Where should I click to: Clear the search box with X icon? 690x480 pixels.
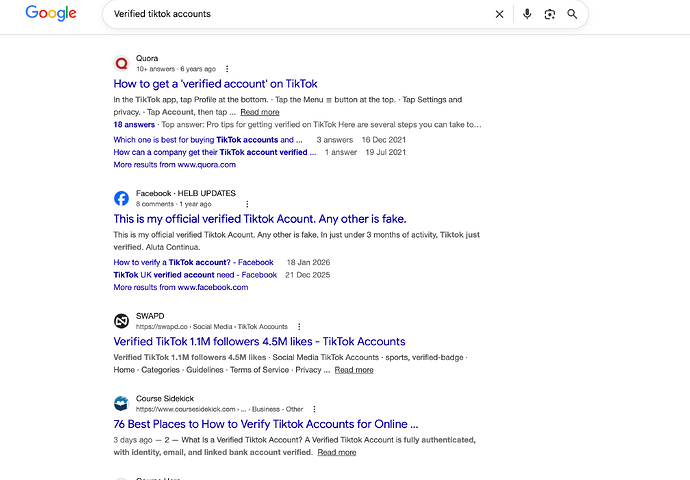pyautogui.click(x=499, y=14)
